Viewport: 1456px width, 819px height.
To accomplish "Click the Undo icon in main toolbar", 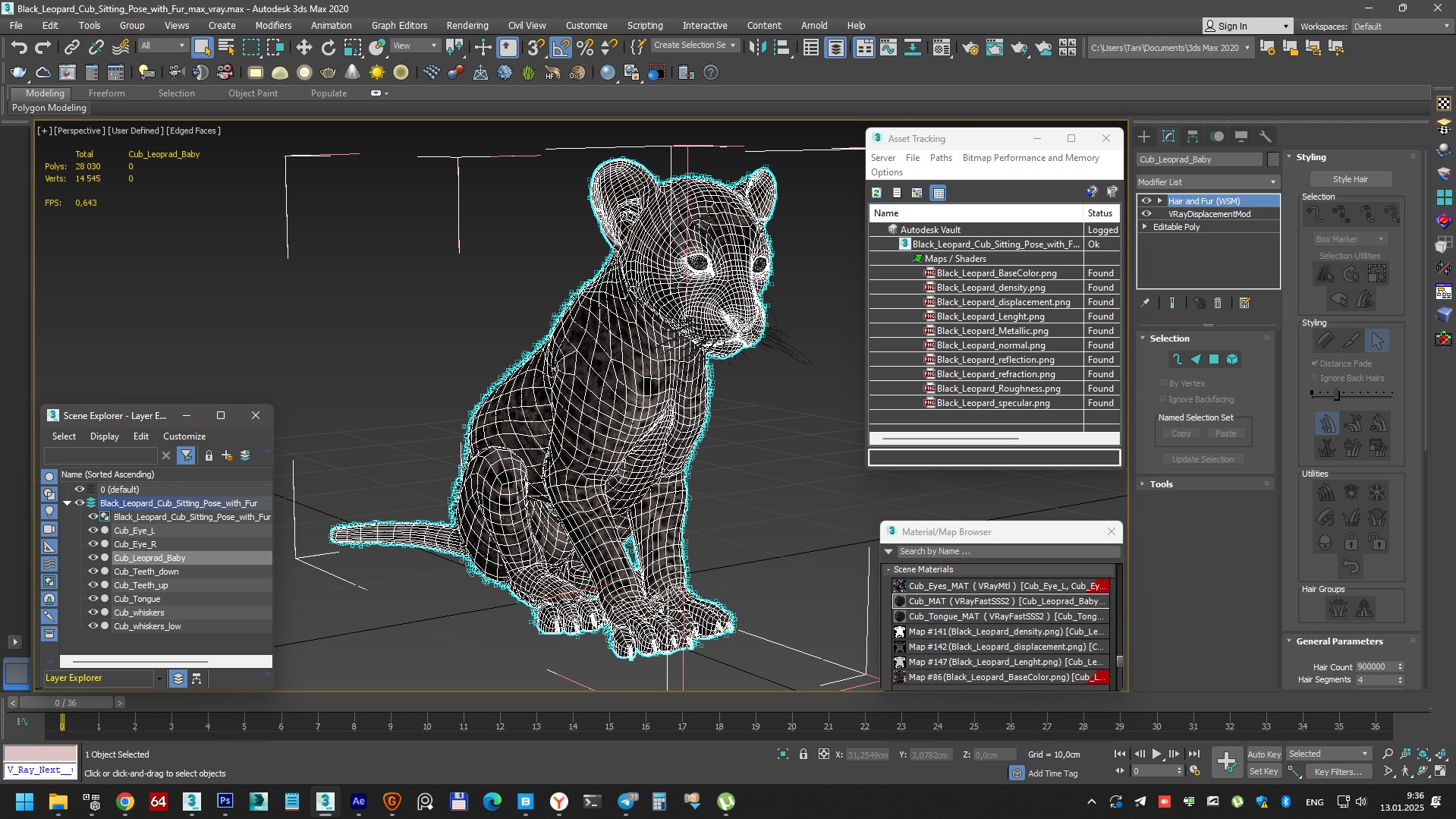I will point(19,48).
